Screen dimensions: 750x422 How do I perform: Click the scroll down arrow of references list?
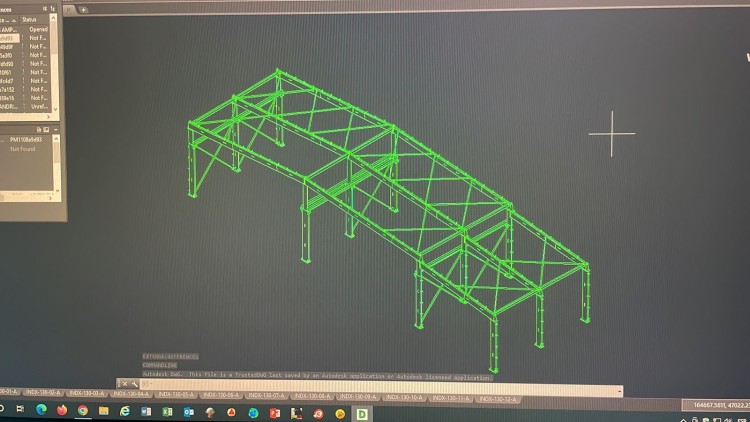pos(55,109)
